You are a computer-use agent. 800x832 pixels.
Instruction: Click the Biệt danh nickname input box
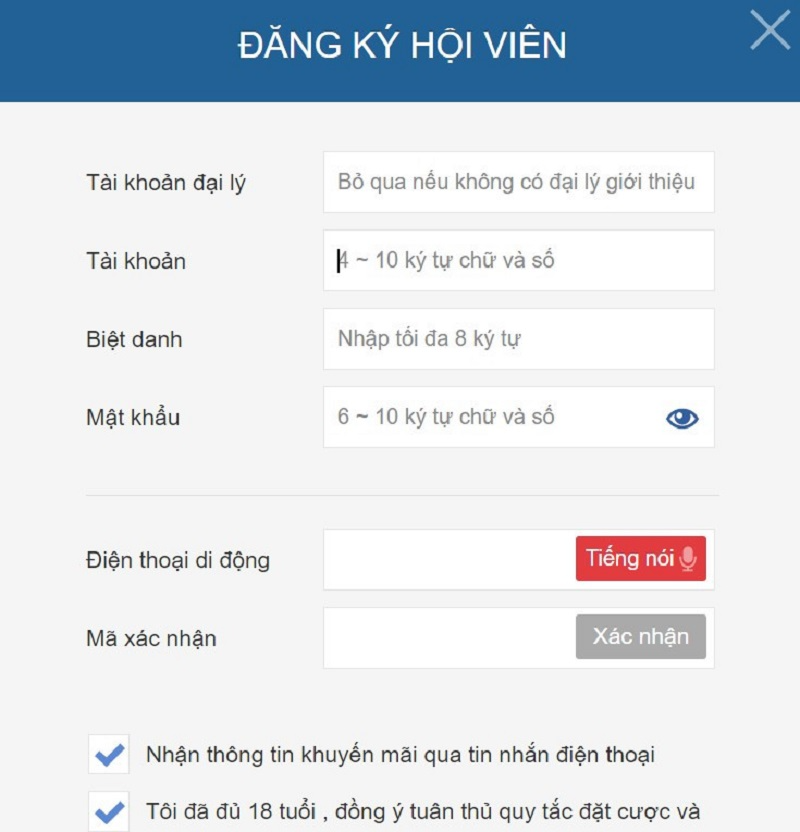click(517, 339)
